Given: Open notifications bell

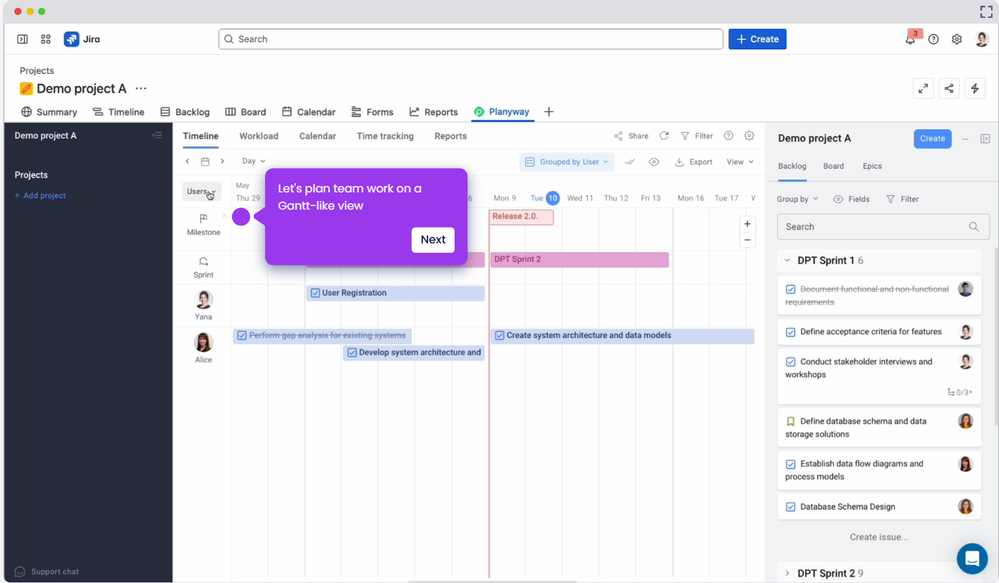Looking at the screenshot, I should pos(910,39).
